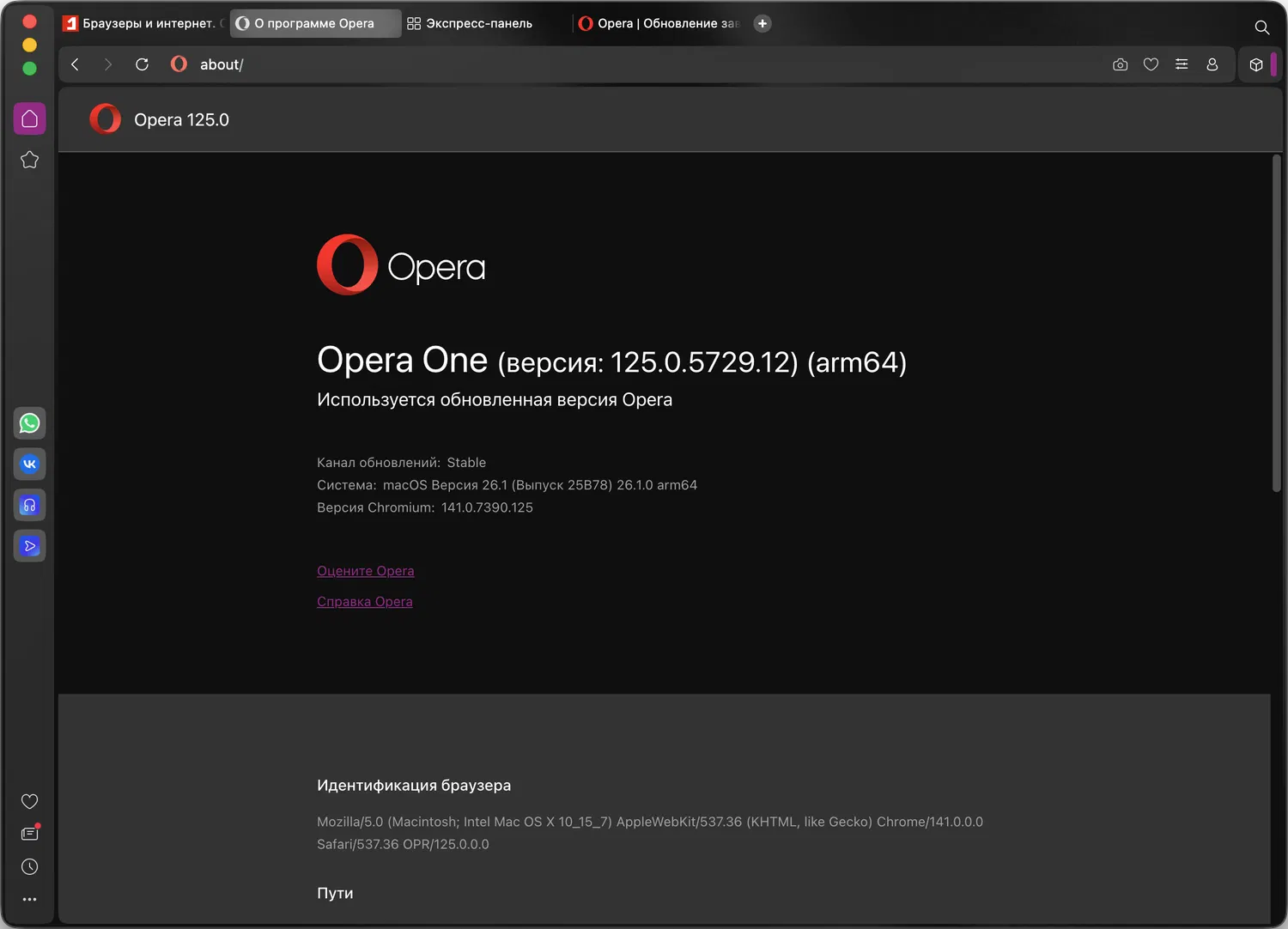
Task: Reload the about page
Action: (143, 64)
